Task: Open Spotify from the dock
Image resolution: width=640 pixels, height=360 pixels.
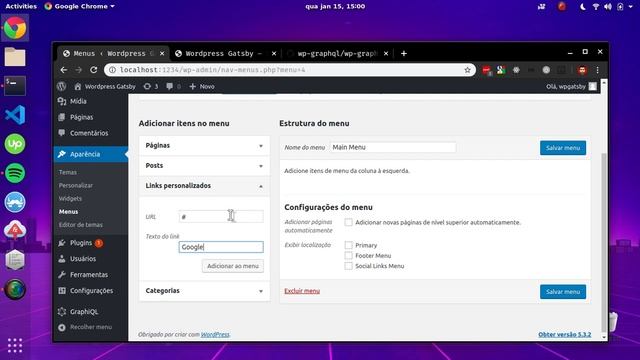Action: point(15,173)
